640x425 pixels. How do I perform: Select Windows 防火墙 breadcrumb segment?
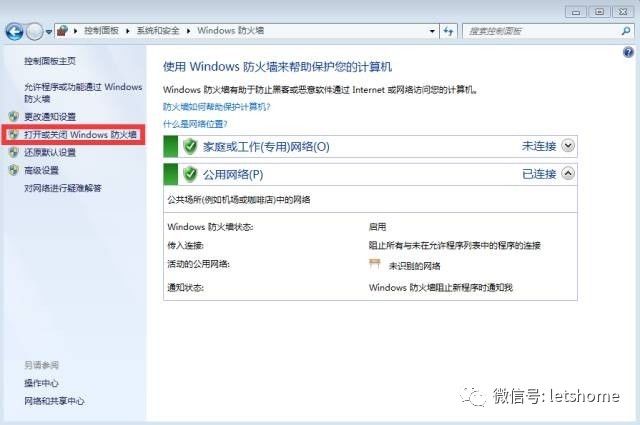[231, 31]
